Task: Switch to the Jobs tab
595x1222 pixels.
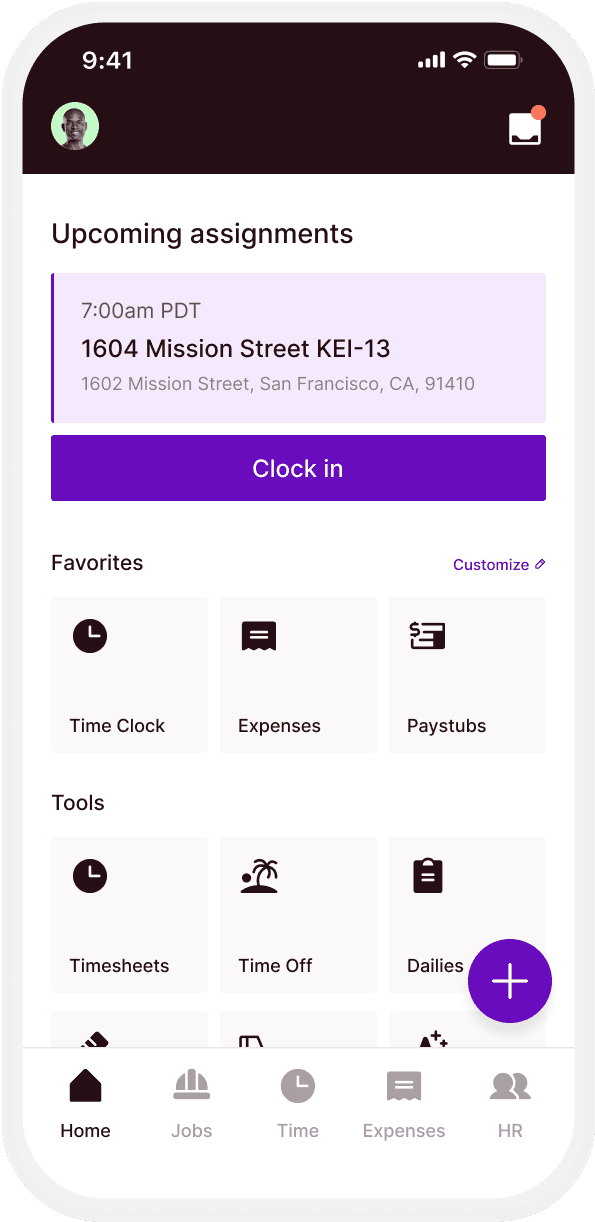Action: coord(191,1100)
